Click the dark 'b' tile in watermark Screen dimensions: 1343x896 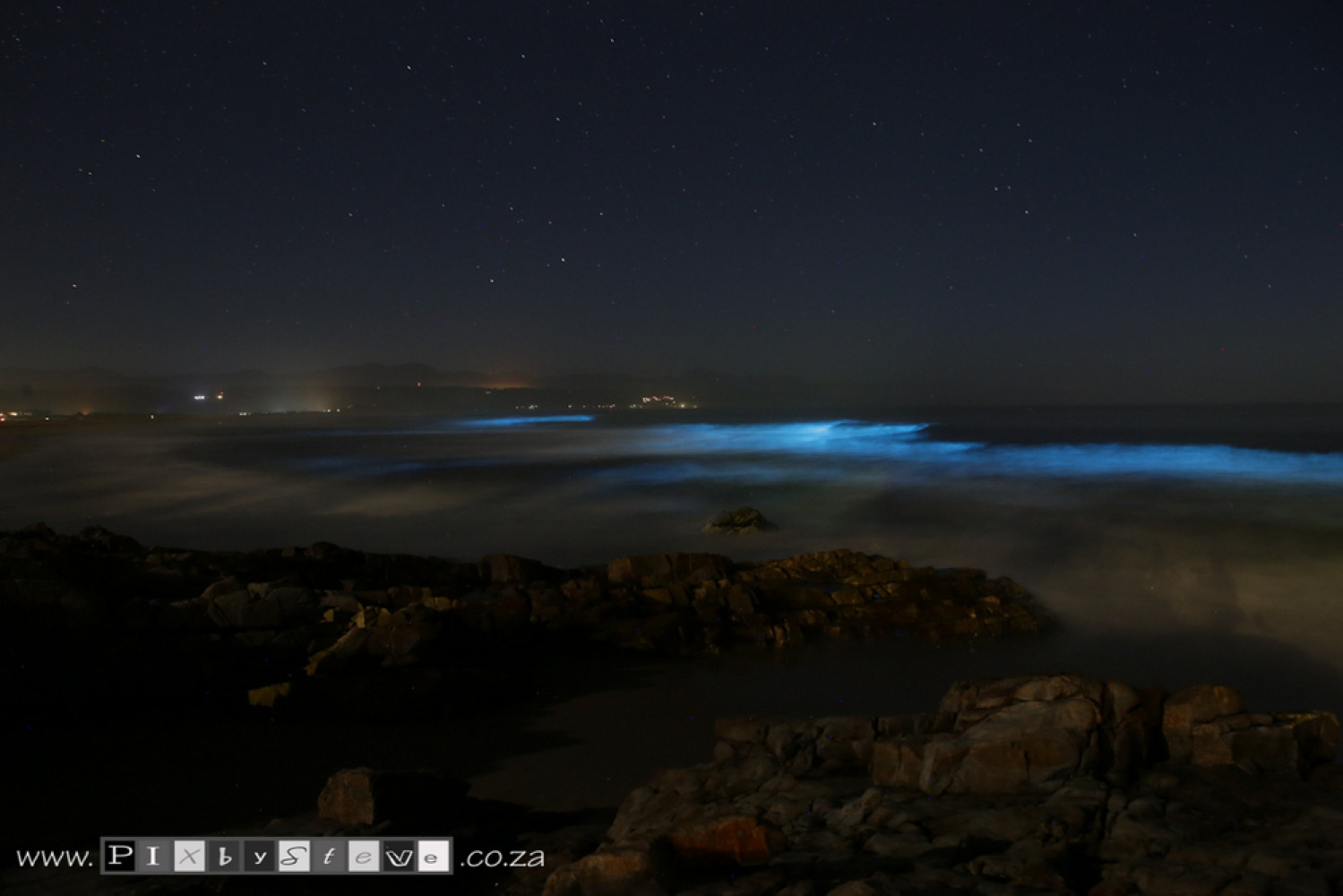coord(226,857)
